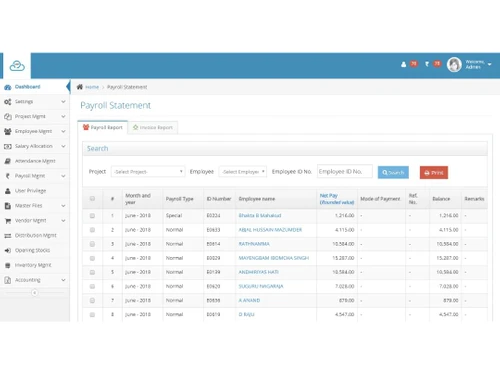Open Distribution Mgmt in sidebar
Screen dimensions: 500x375
(35, 235)
